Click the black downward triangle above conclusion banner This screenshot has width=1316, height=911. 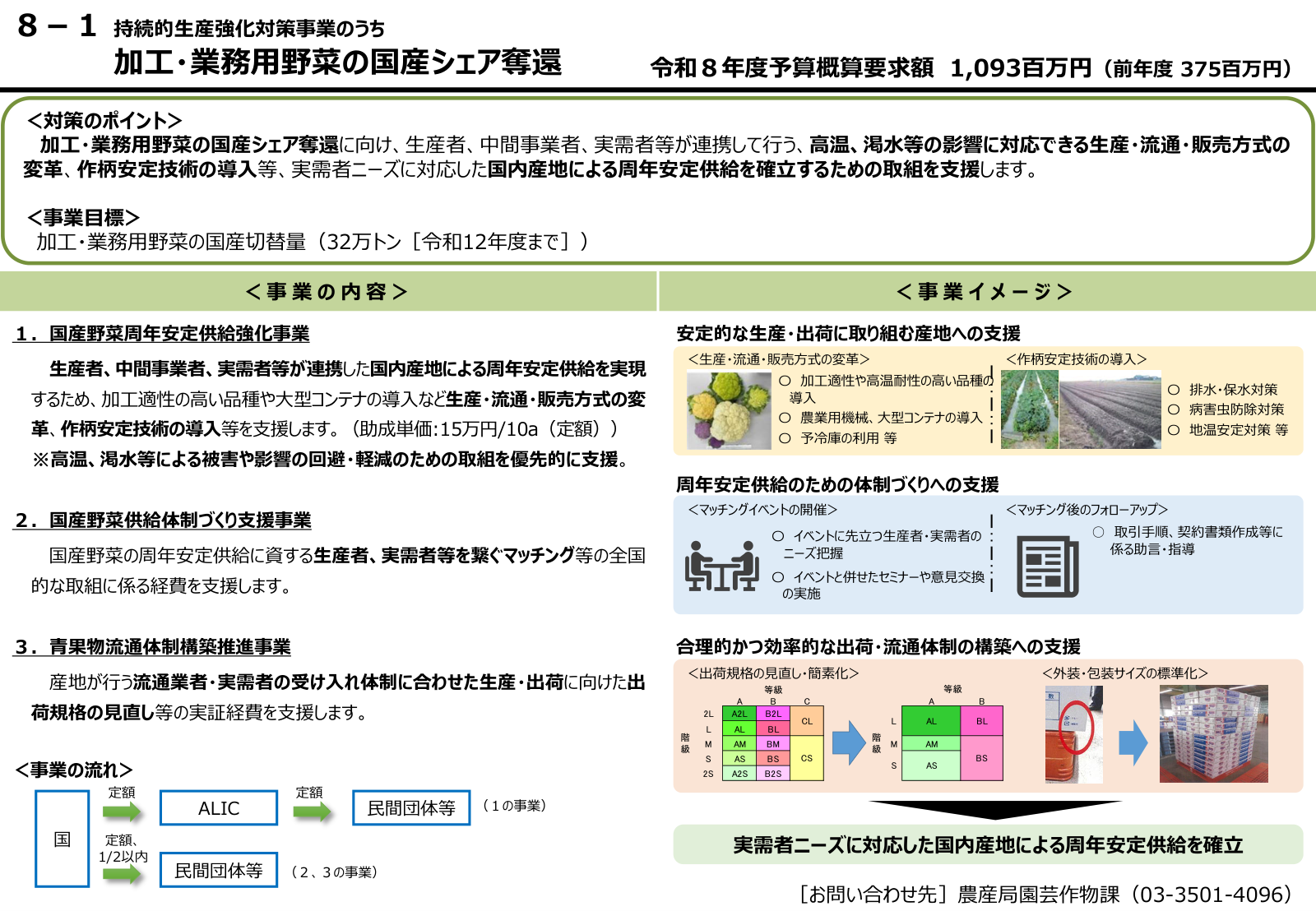(x=995, y=811)
